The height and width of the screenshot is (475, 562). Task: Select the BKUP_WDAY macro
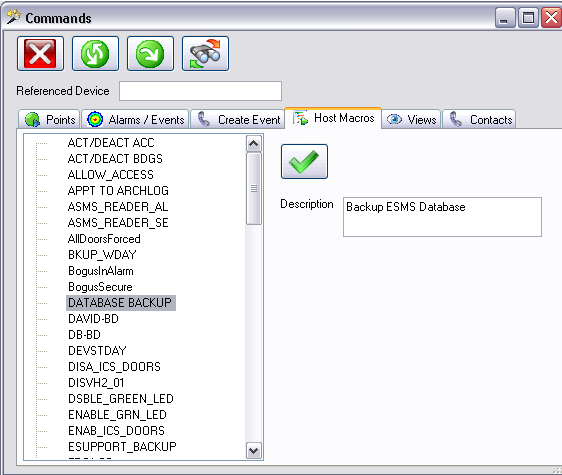[x=102, y=255]
